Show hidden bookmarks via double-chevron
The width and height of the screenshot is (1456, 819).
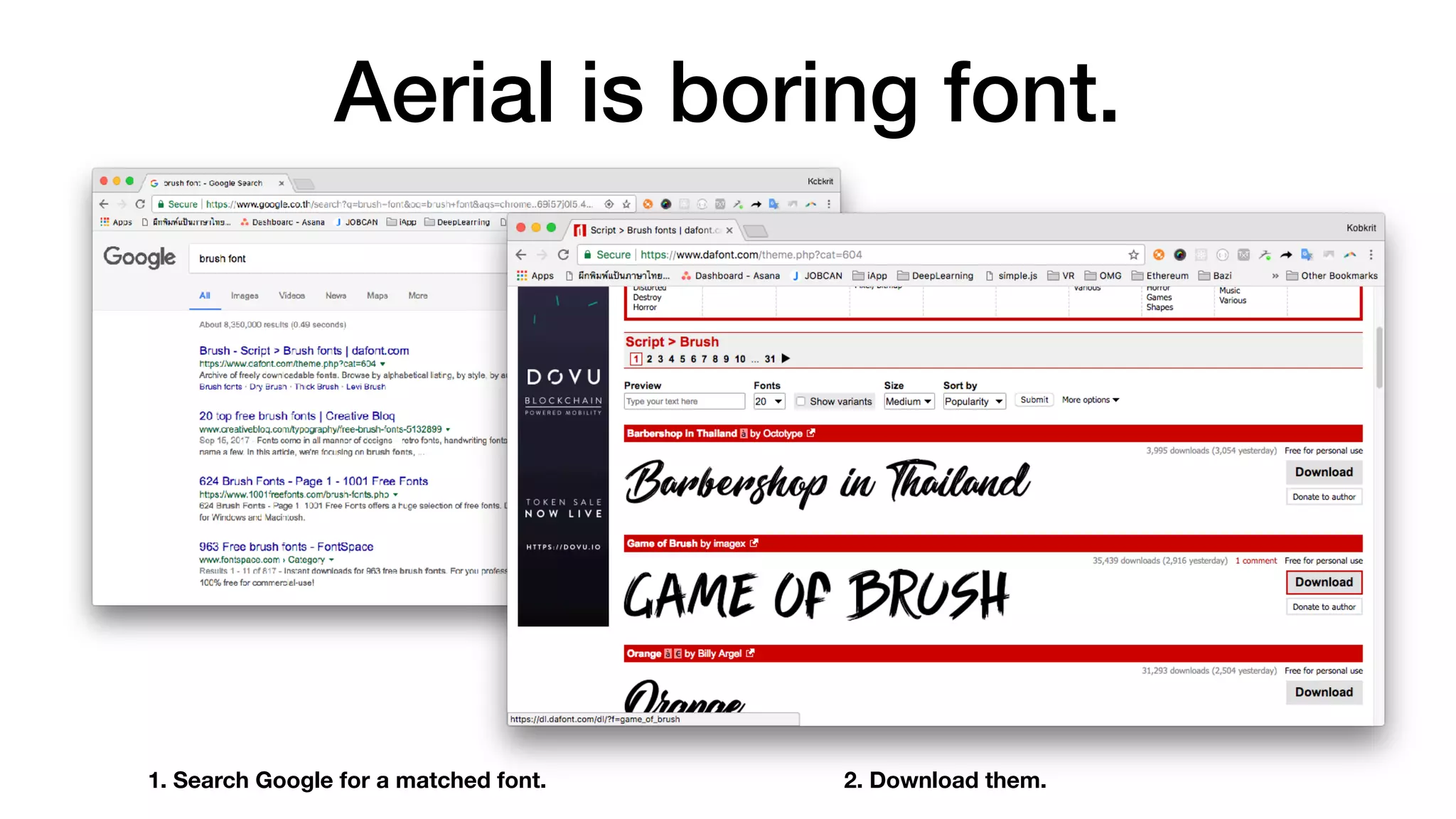click(x=1275, y=276)
